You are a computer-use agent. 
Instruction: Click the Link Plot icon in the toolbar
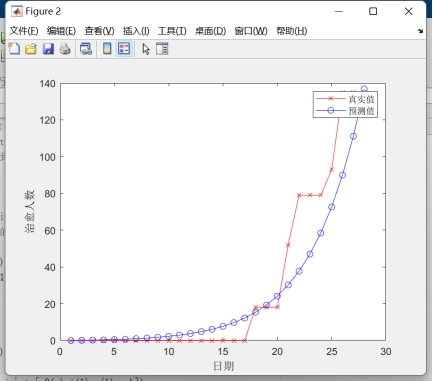(x=86, y=49)
